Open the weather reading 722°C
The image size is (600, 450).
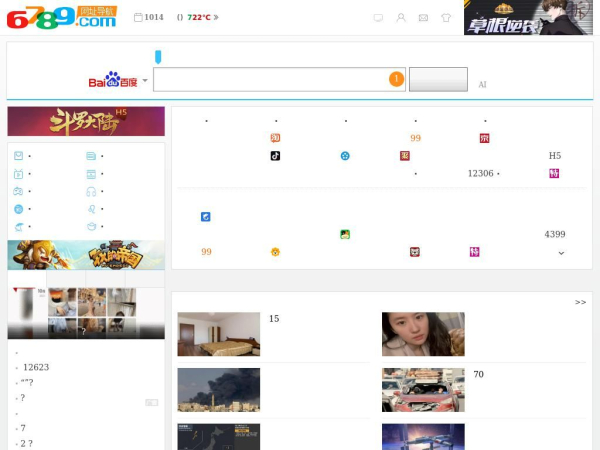click(x=199, y=17)
